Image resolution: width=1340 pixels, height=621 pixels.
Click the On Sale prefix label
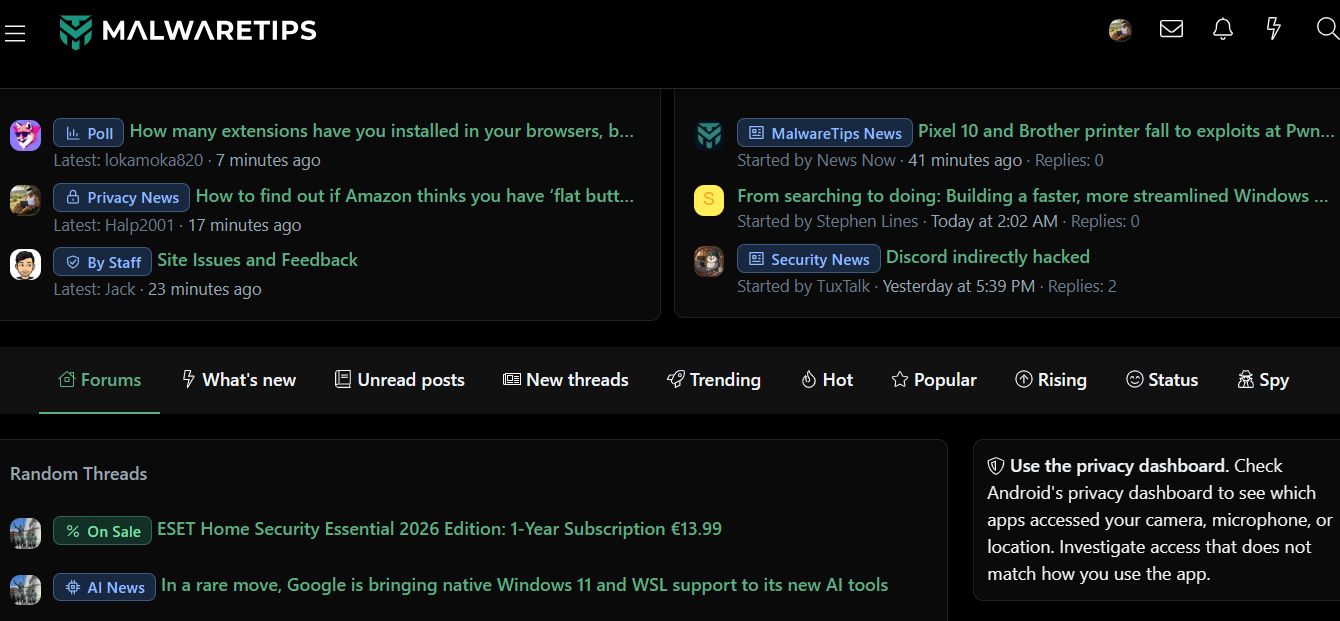coord(102,531)
